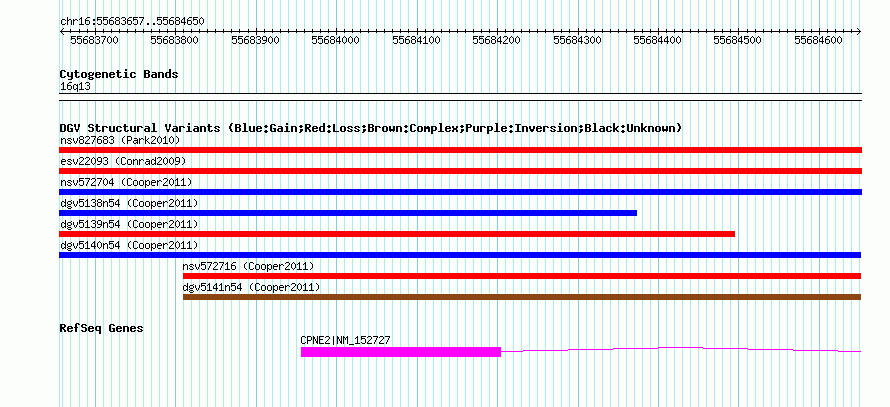Click ruler position 55684600
Image resolution: width=890 pixels, height=407 pixels.
pyautogui.click(x=818, y=40)
